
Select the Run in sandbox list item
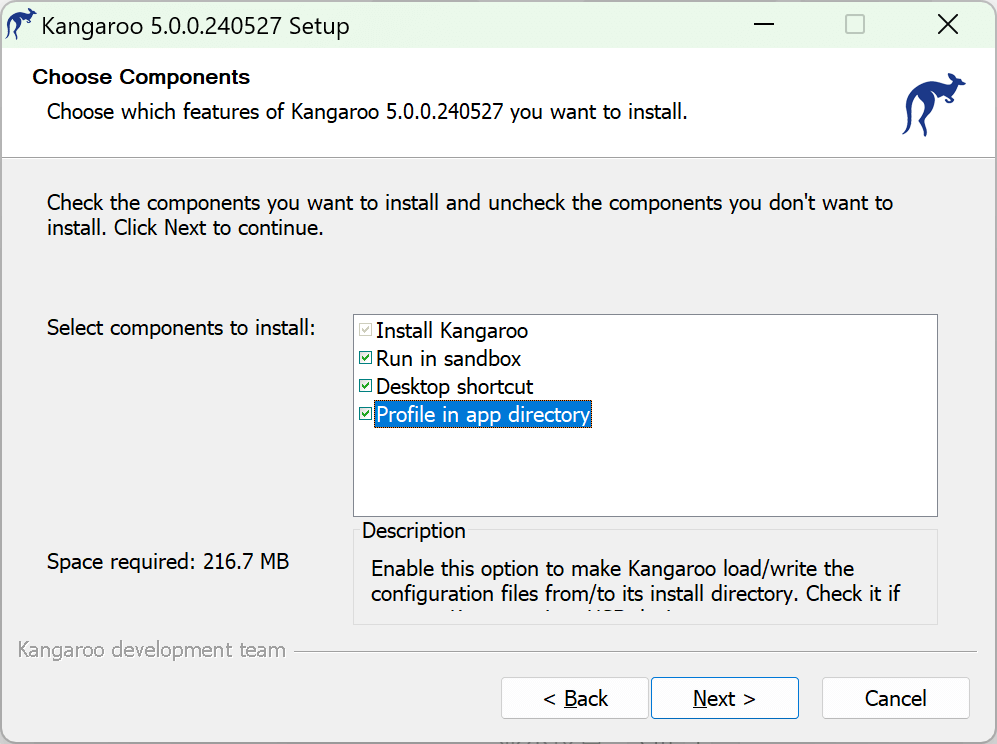tap(448, 358)
